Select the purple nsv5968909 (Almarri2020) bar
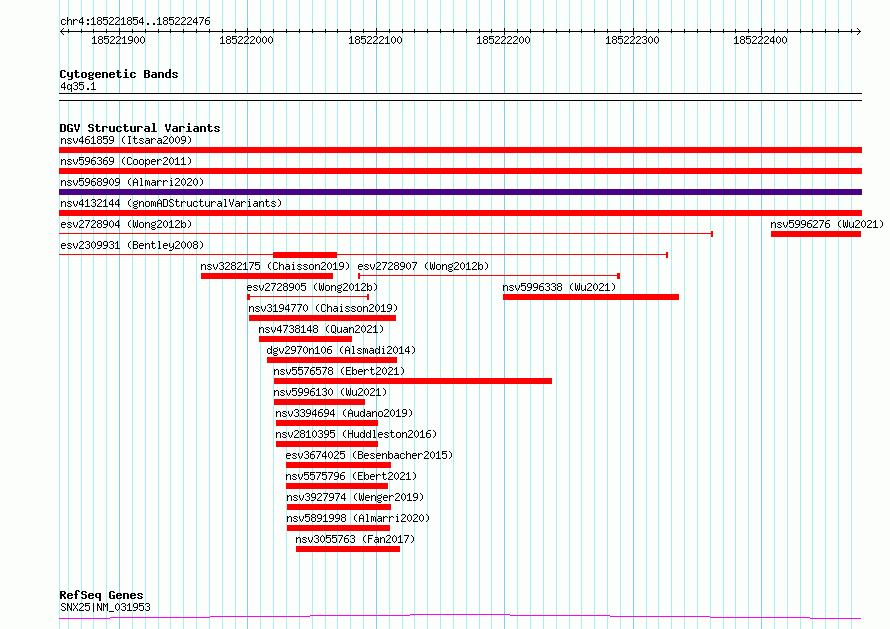 pos(460,192)
